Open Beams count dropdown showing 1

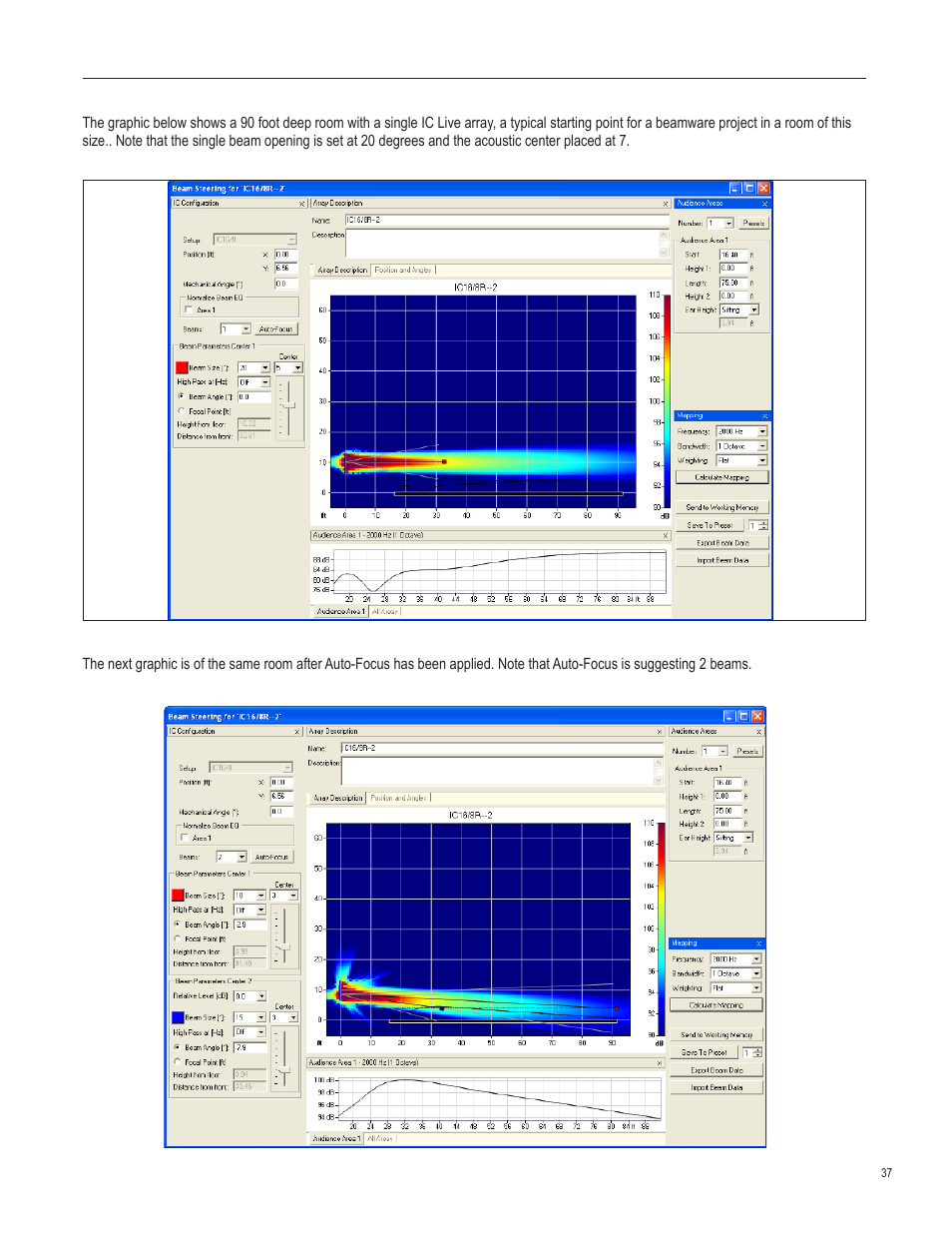pyautogui.click(x=246, y=329)
